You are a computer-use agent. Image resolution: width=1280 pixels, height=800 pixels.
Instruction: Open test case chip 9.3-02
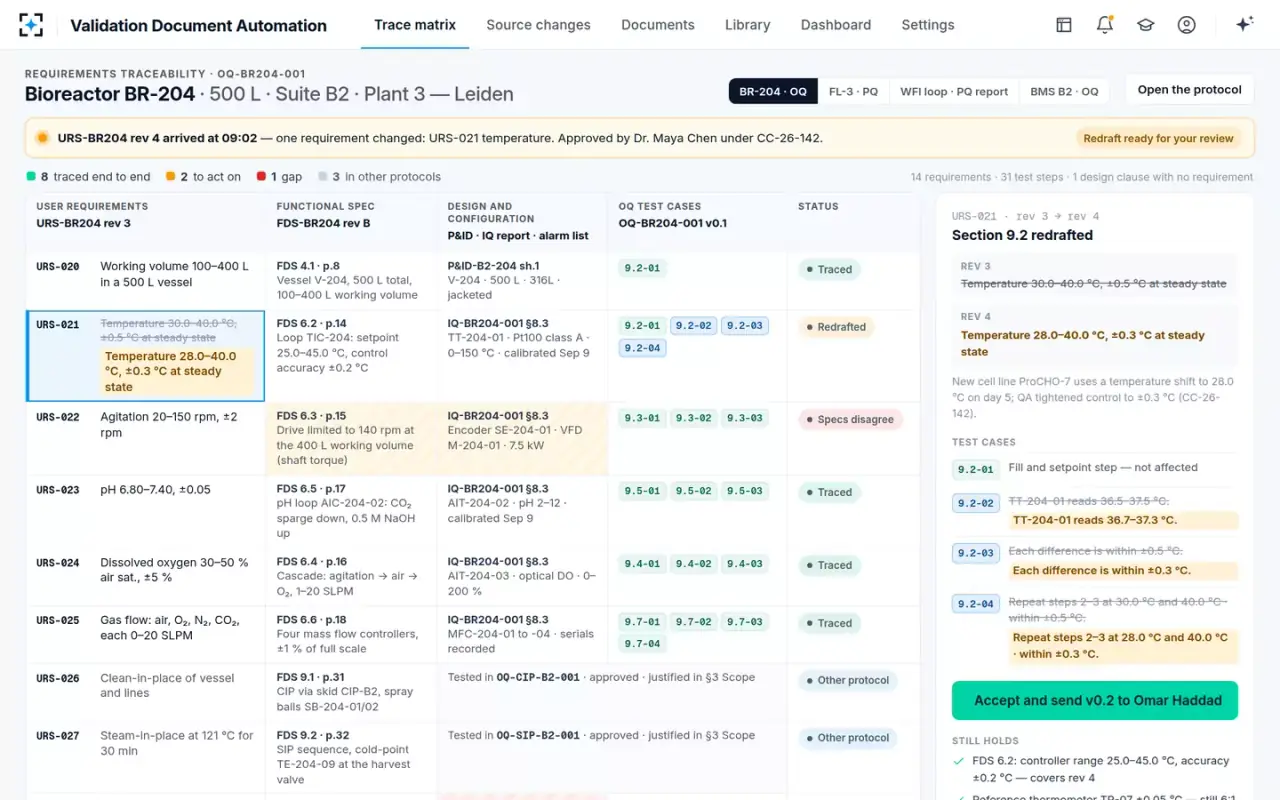tap(692, 418)
